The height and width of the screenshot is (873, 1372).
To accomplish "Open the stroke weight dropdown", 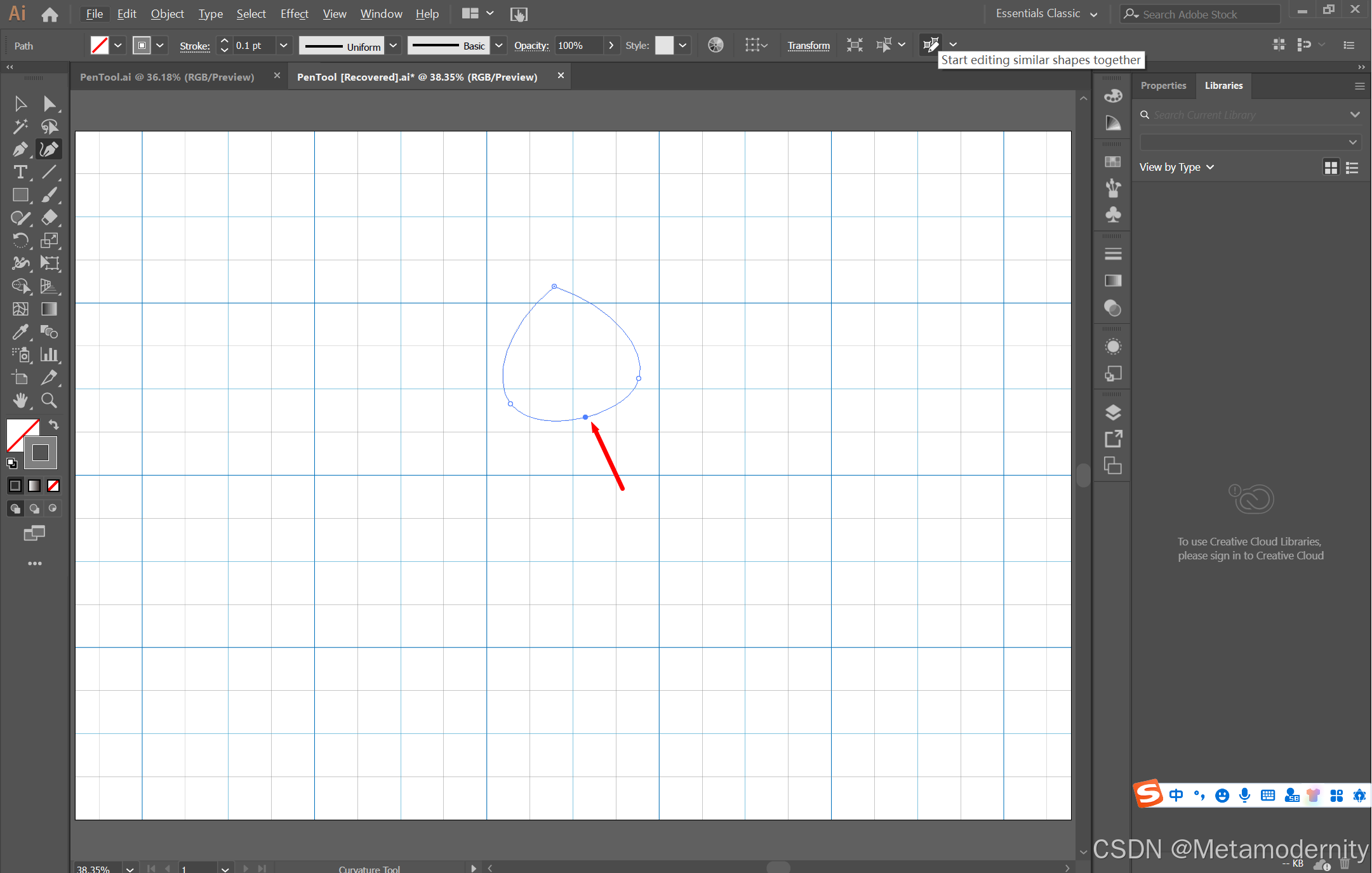I will pos(284,45).
